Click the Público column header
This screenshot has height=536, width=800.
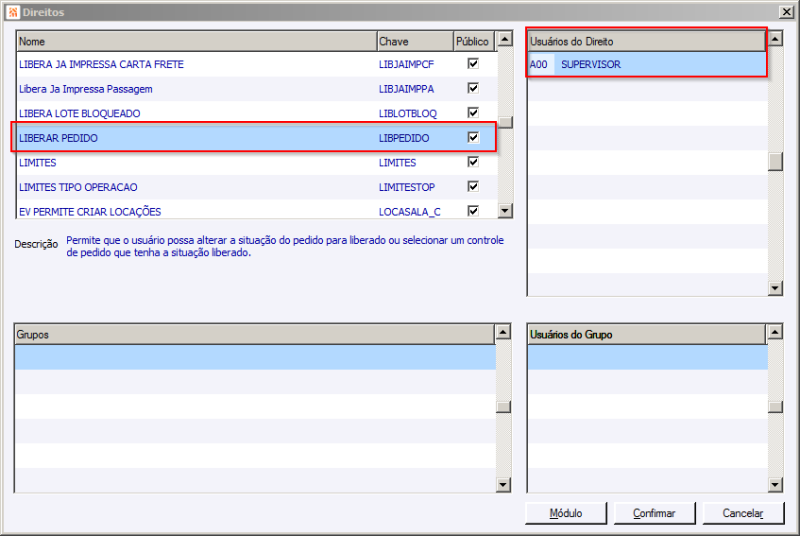[473, 41]
